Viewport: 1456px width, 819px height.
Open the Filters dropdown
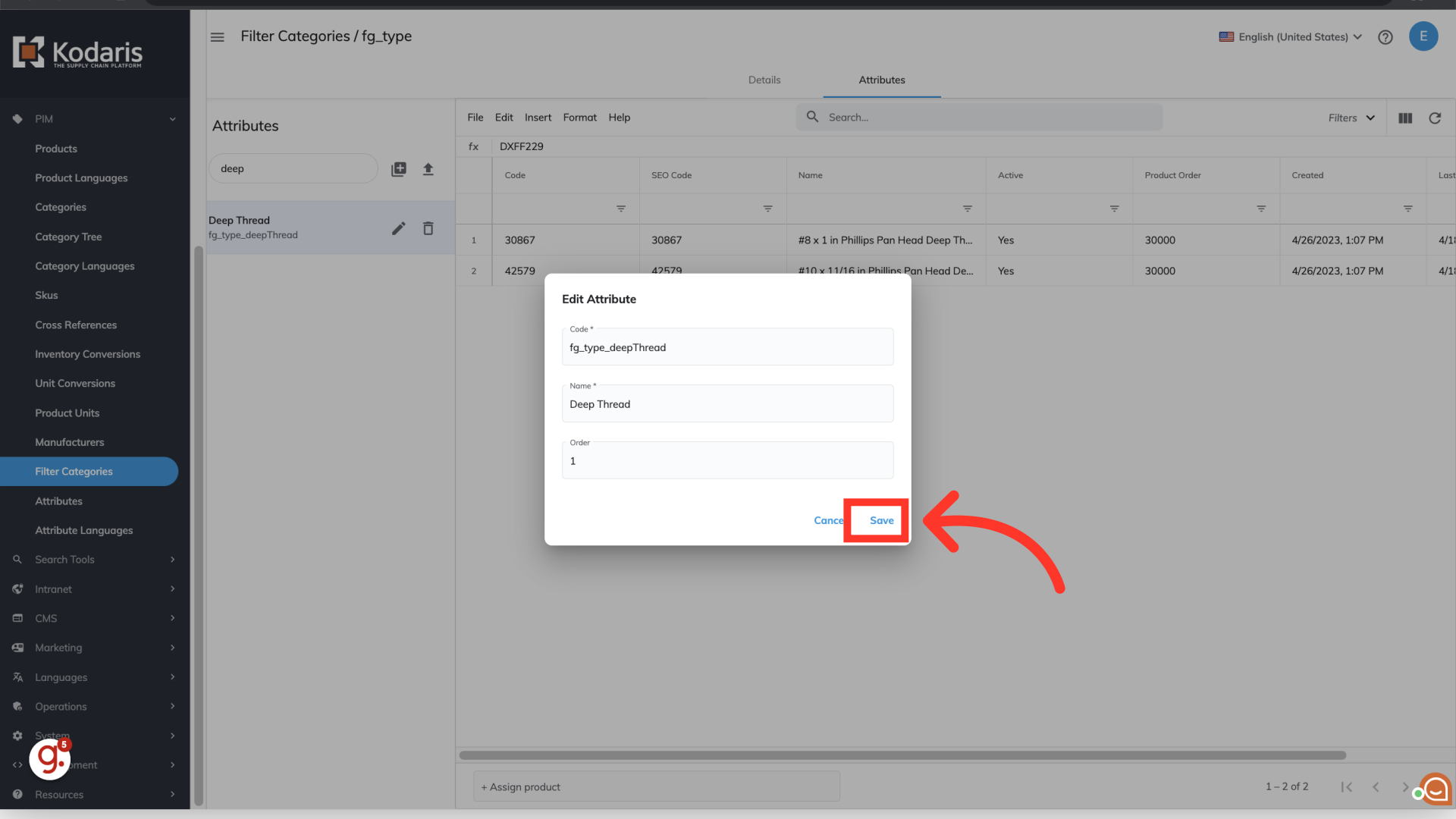pos(1351,118)
